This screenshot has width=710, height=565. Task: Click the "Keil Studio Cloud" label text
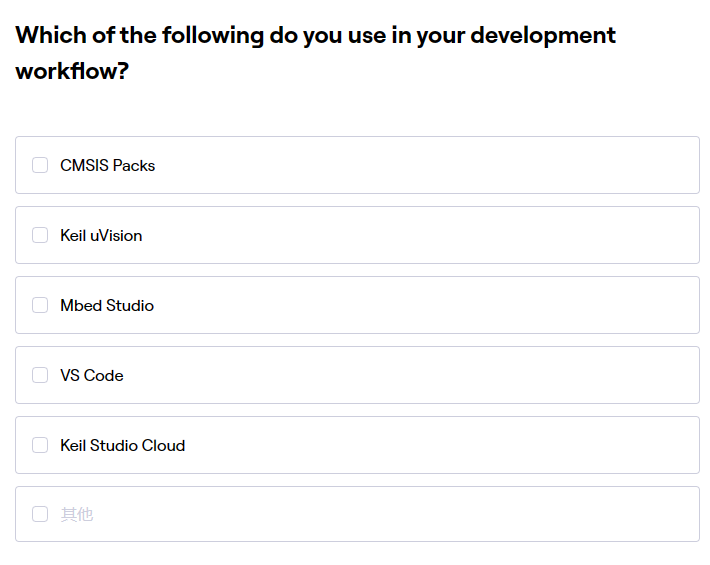click(122, 445)
